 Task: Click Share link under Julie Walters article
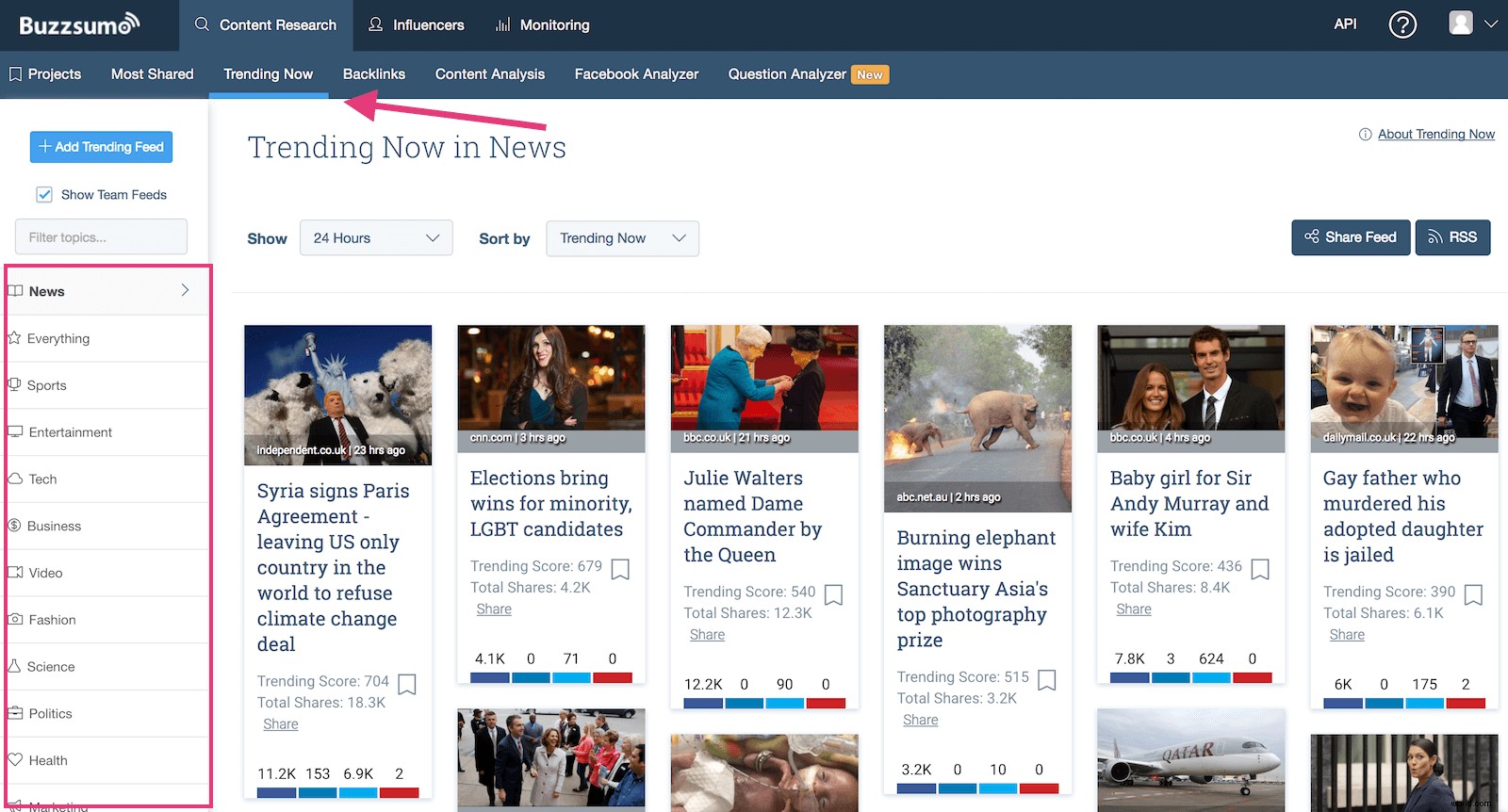(707, 635)
